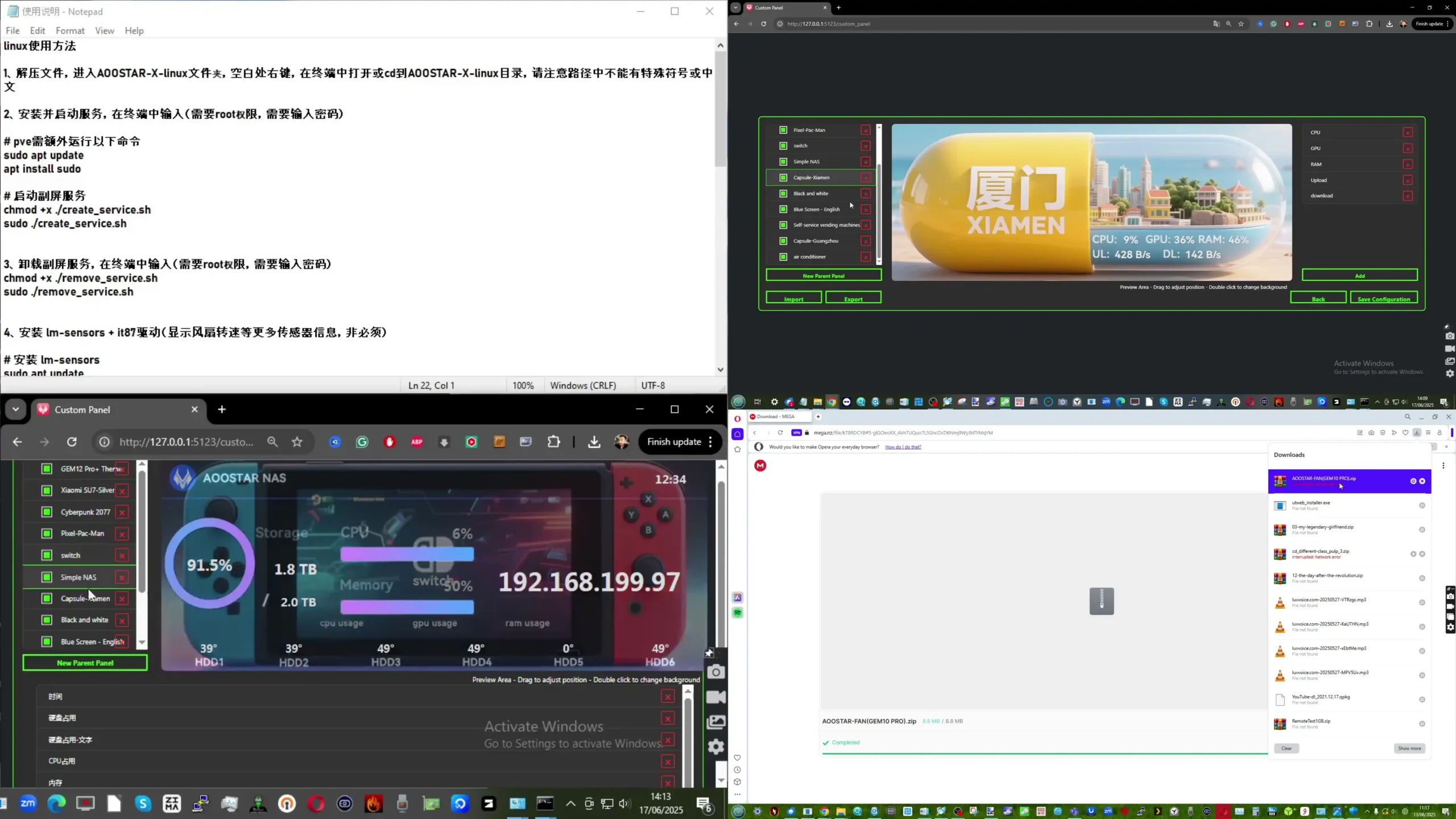
Task: Toggle the Capsule-Guangzhou checkbox
Action: click(x=783, y=241)
